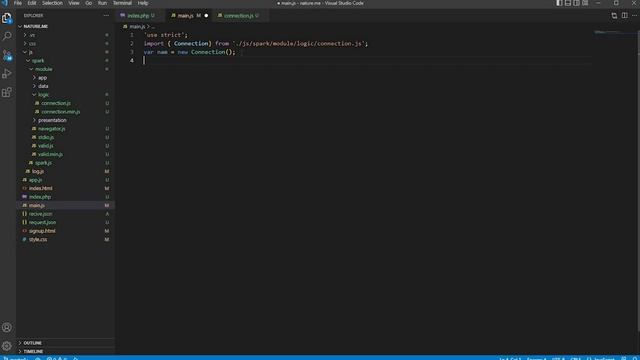Open the File menu

click(18, 3)
